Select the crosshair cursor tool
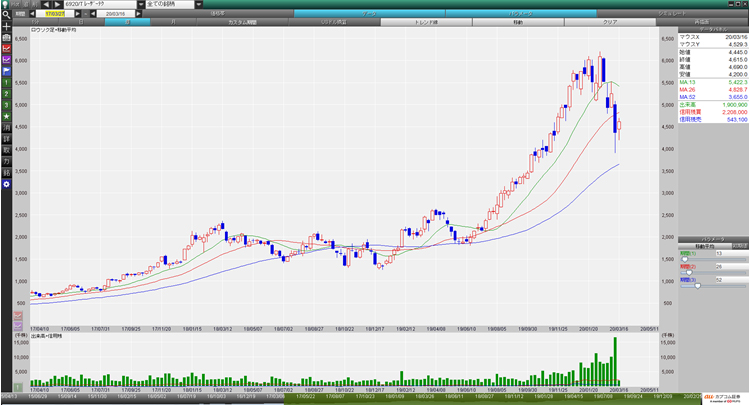This screenshot has width=750, height=405. (x=7, y=26)
